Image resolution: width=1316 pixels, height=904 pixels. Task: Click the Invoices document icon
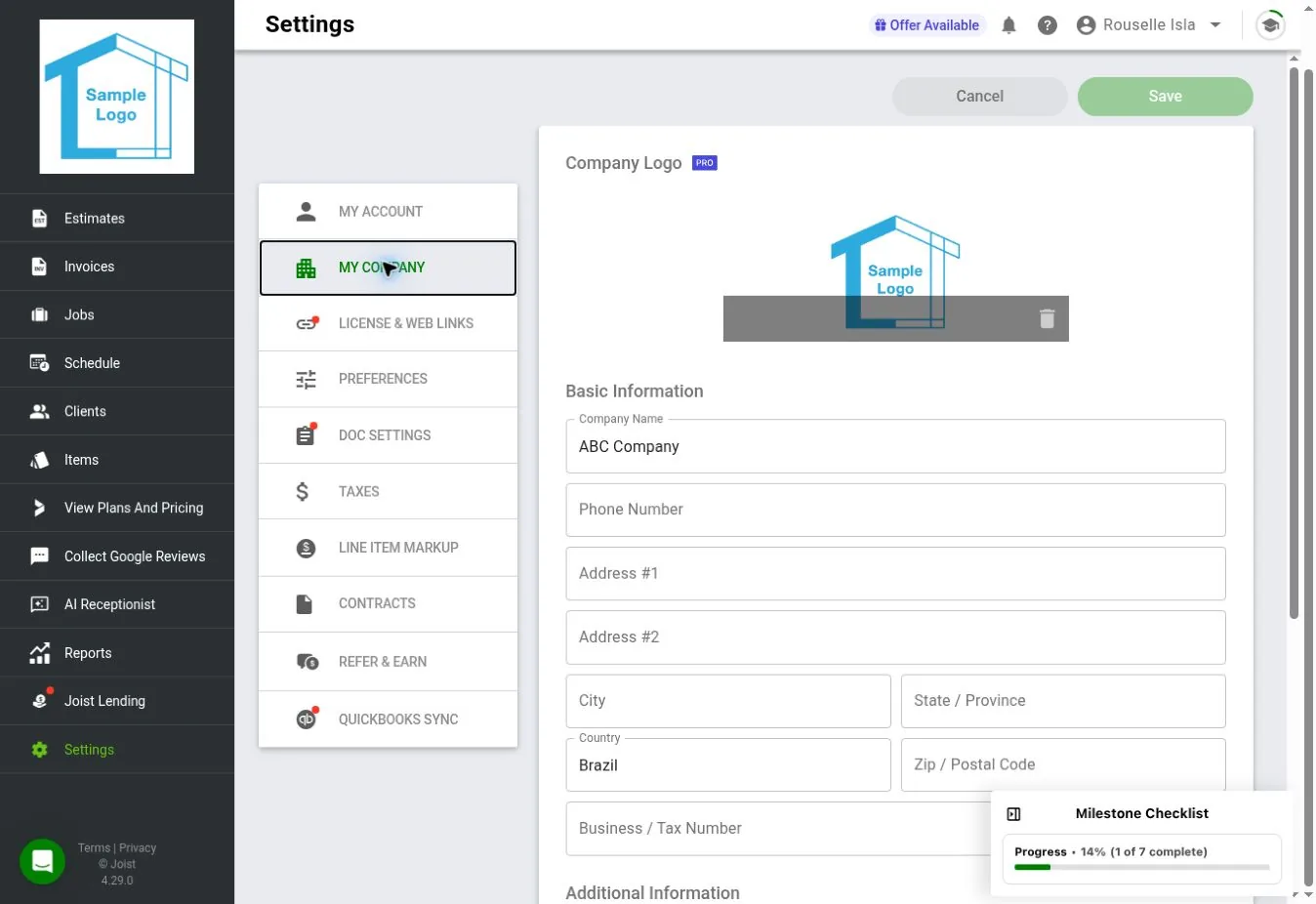coord(39,267)
